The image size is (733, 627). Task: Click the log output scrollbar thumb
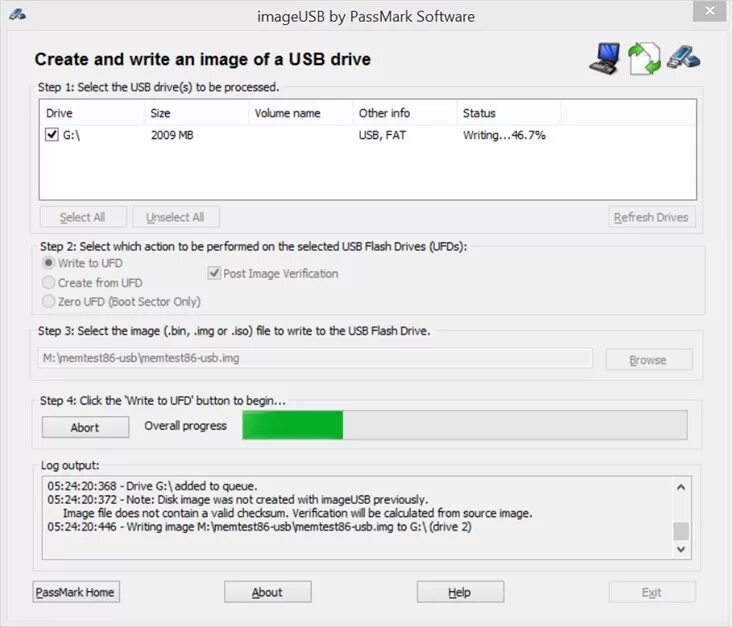(681, 531)
